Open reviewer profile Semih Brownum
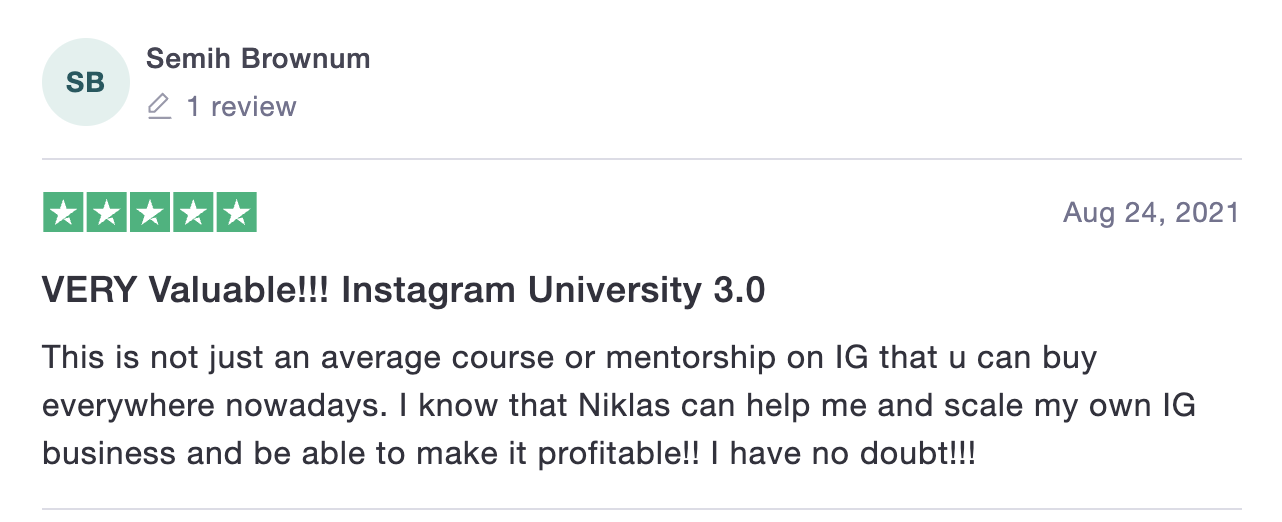 pos(258,59)
